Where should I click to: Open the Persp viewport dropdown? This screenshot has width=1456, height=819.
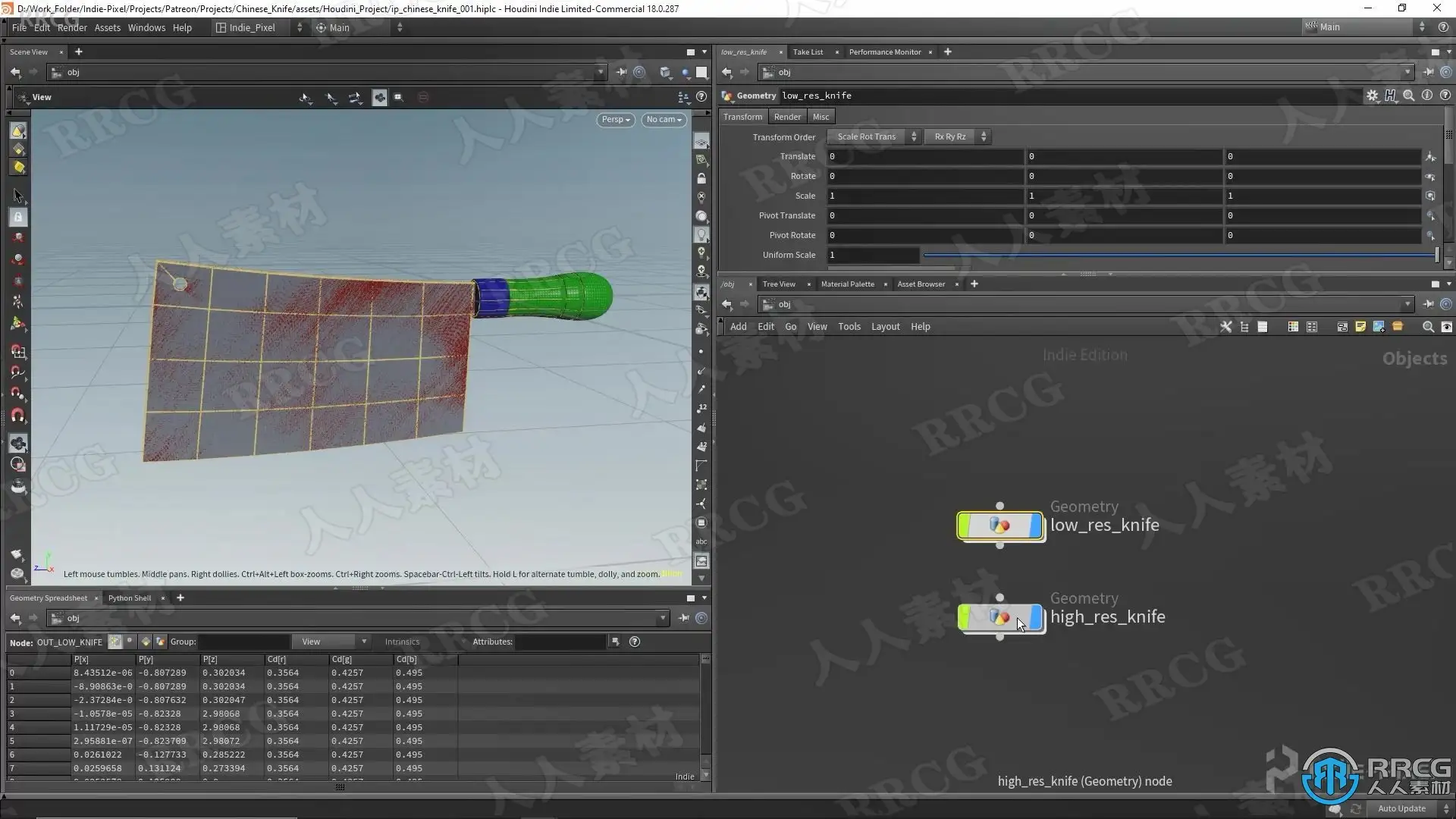pyautogui.click(x=616, y=120)
